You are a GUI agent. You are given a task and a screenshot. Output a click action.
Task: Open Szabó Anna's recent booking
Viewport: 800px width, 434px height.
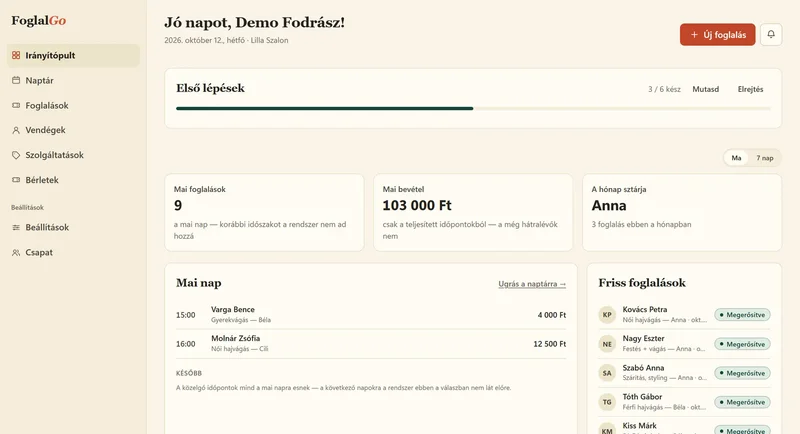point(684,373)
